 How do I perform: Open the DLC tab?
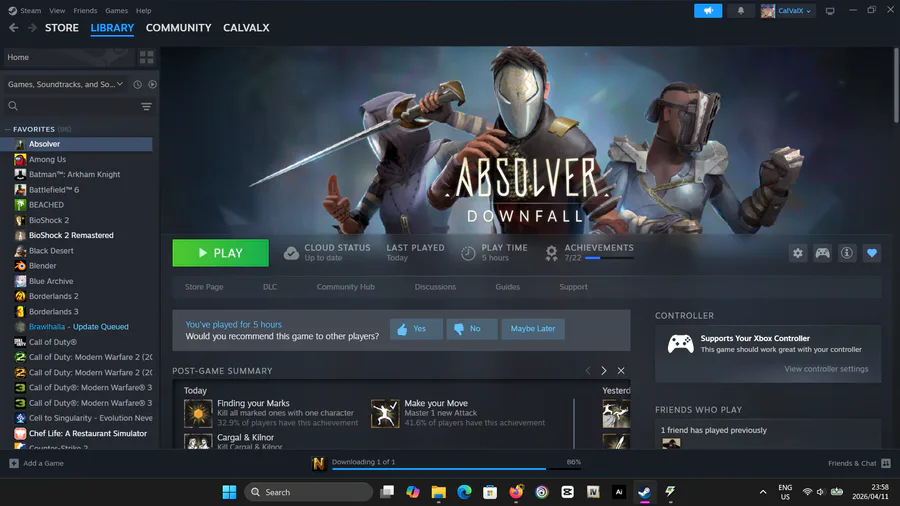pyautogui.click(x=270, y=287)
